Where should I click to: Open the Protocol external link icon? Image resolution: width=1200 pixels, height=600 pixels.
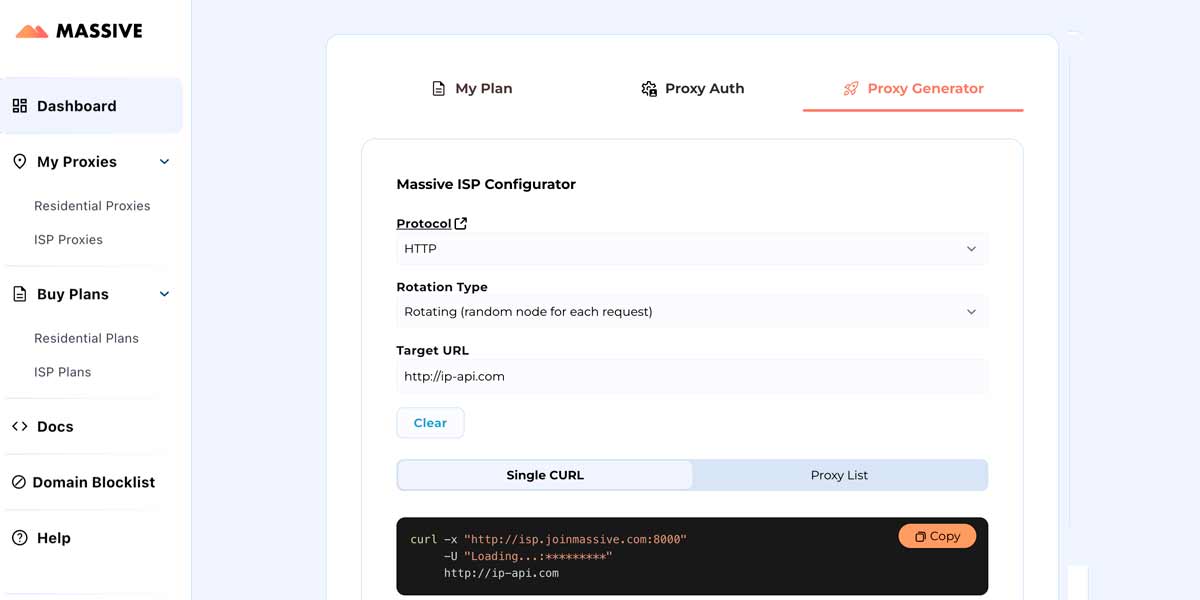[461, 224]
